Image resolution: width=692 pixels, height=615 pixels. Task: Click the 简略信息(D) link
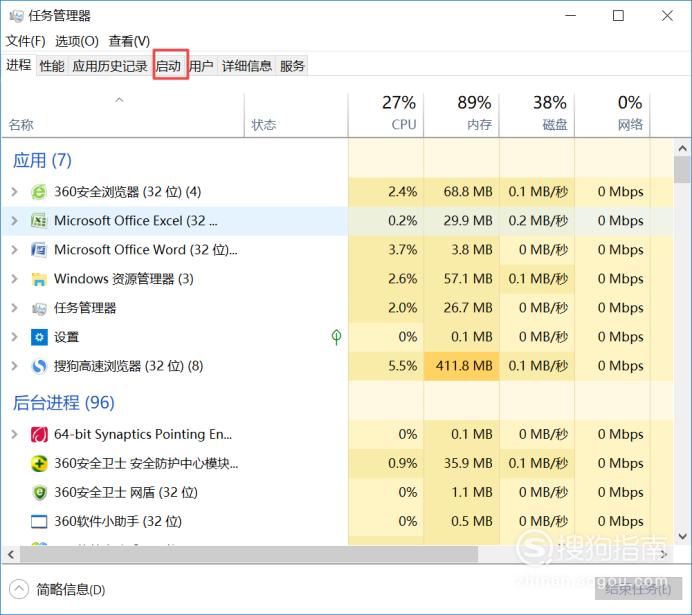tap(71, 589)
